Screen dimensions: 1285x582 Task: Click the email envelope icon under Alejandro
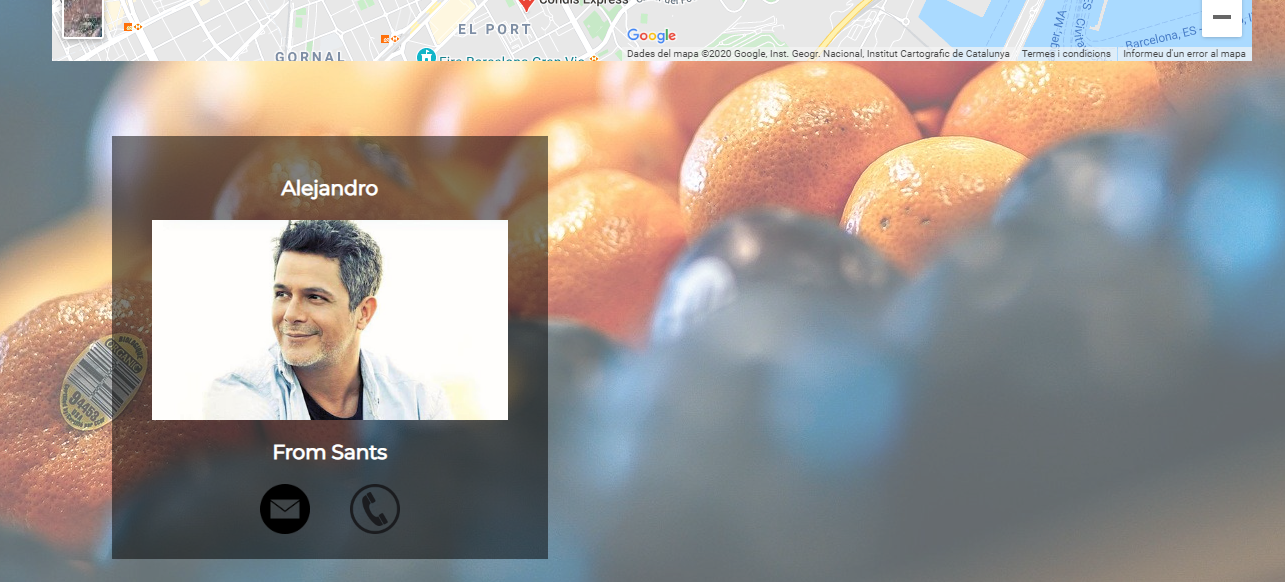[x=285, y=509]
